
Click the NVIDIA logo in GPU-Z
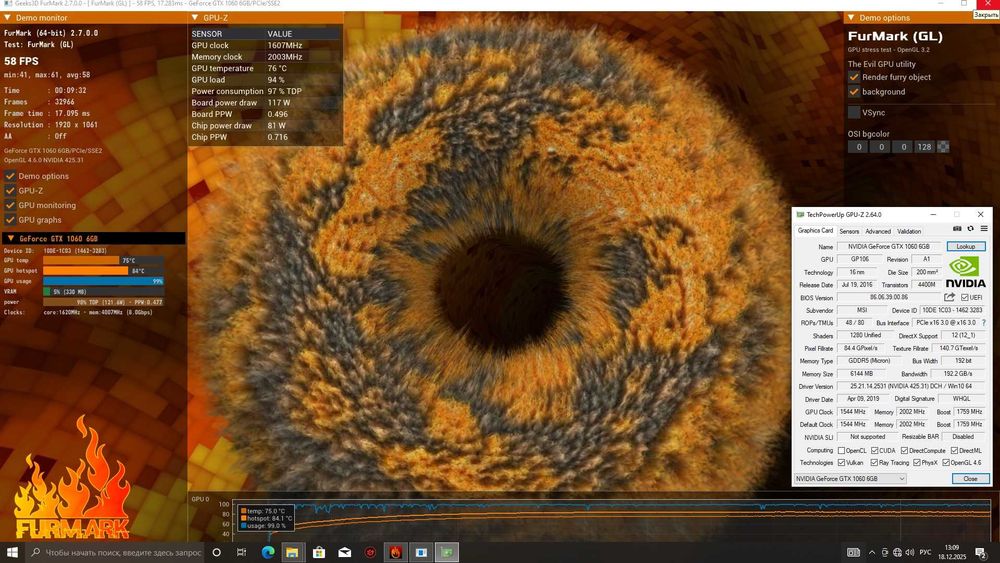965,272
